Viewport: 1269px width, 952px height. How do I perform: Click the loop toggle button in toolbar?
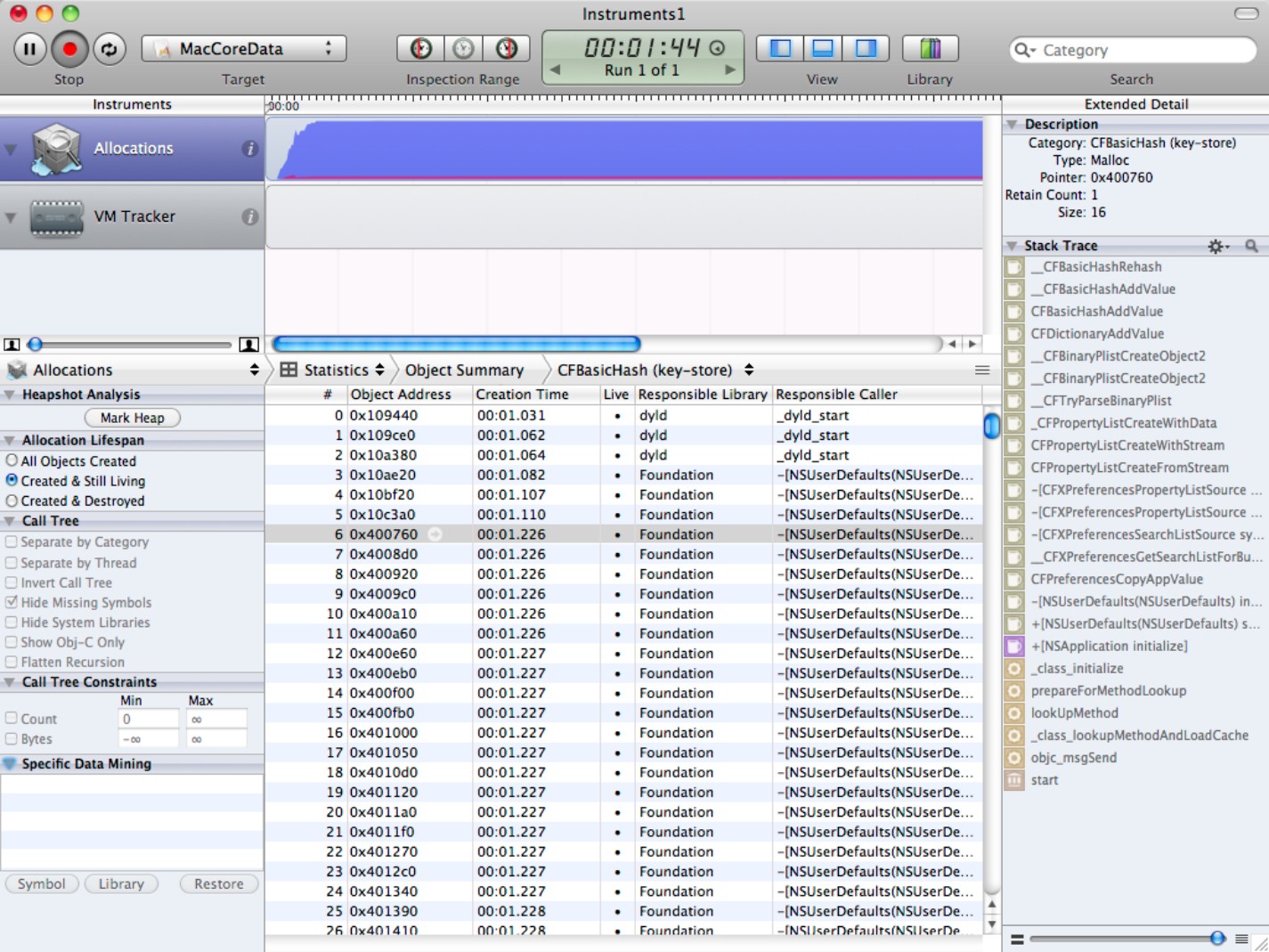pos(110,49)
